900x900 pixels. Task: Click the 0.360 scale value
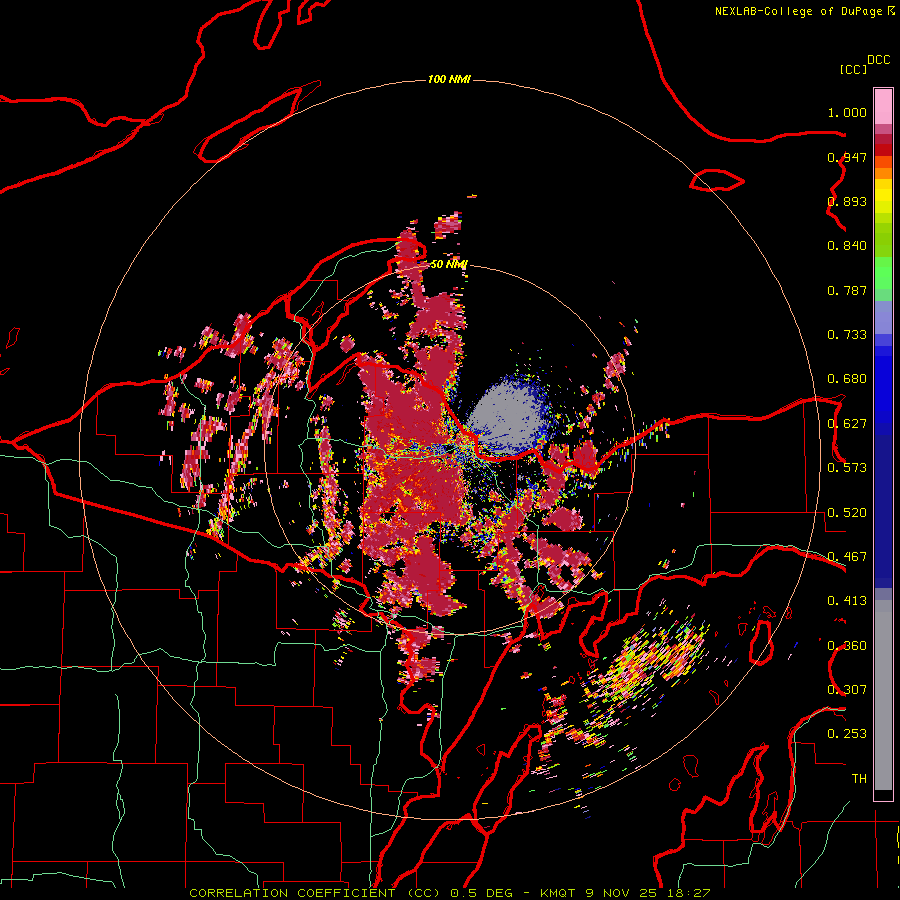(847, 646)
